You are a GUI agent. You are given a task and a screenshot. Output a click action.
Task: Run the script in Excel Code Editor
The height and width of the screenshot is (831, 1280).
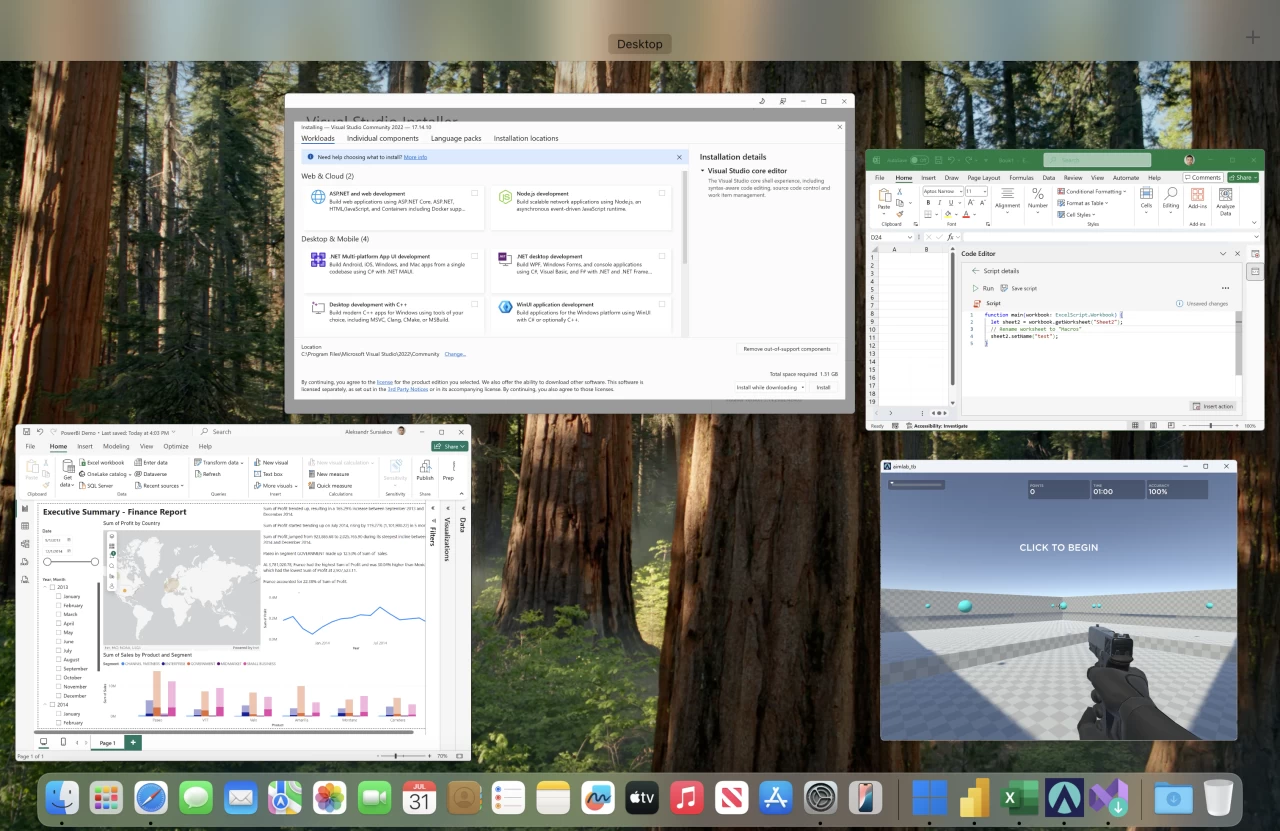point(986,288)
